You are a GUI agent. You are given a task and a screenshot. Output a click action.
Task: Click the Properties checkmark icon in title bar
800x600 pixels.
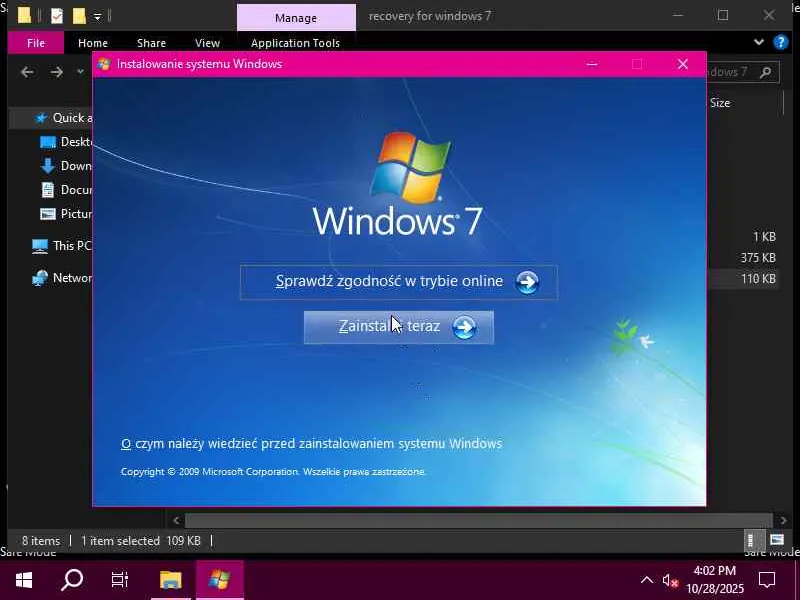[57, 17]
